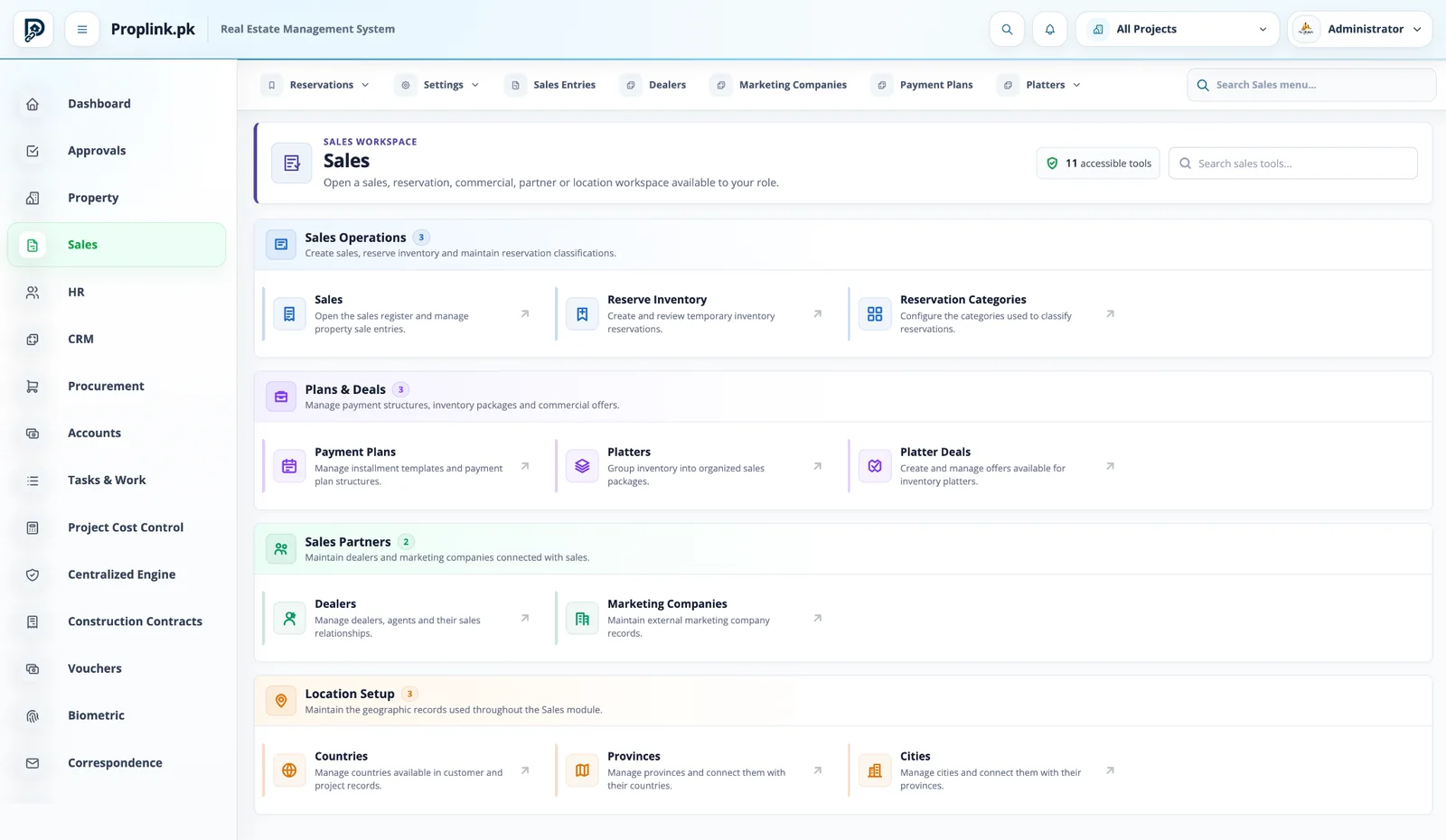1446x840 pixels.
Task: Click the Reservation Categories grid icon
Action: point(875,314)
